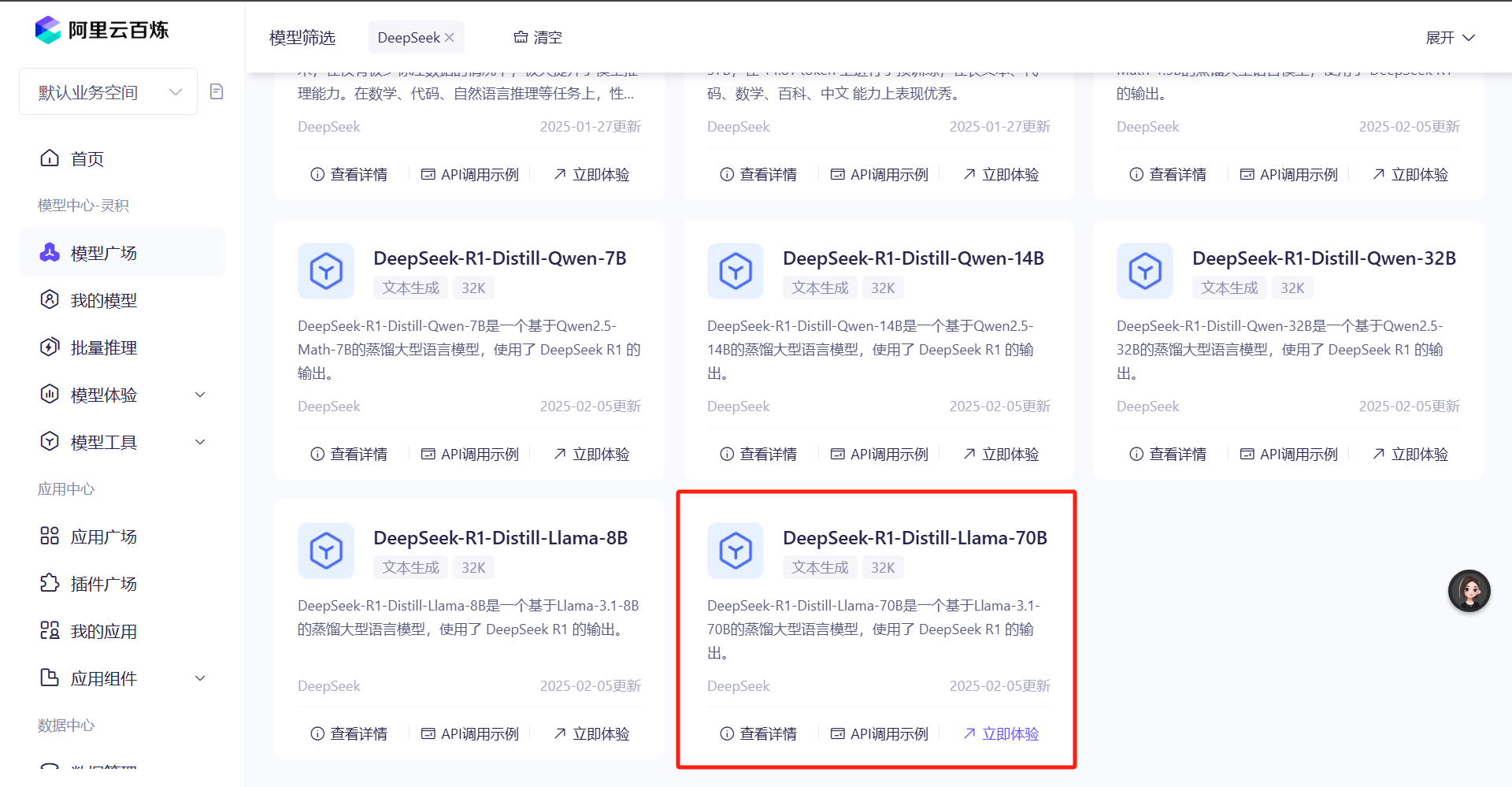This screenshot has height=787, width=1512.
Task: Click the Alibaba Cloud Bailian logo
Action: tap(102, 30)
